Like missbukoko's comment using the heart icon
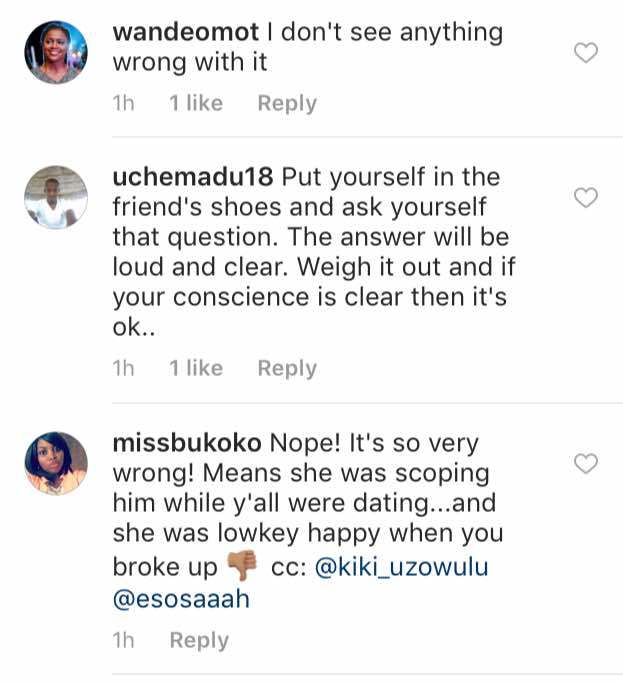This screenshot has width=623, height=682. coord(585,463)
